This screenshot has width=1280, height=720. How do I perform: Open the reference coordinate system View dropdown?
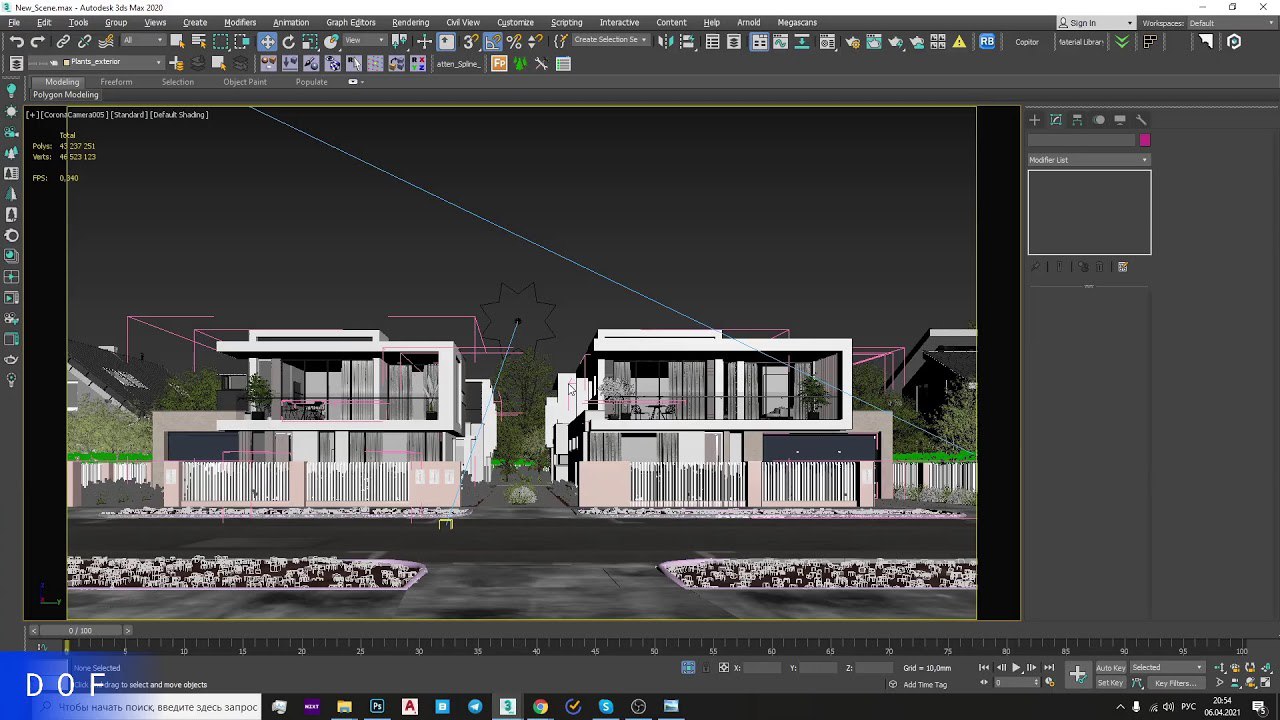coord(366,40)
